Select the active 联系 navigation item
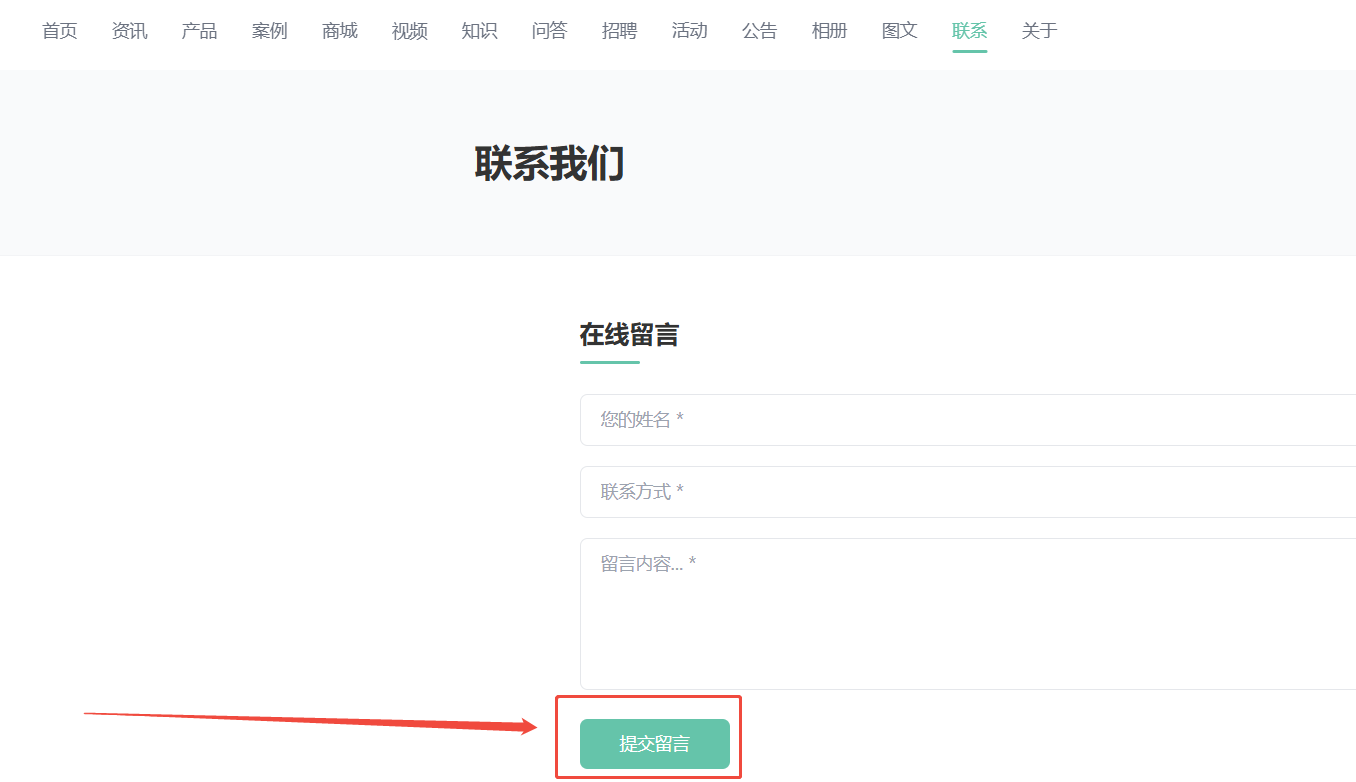1356x782 pixels. (x=970, y=31)
